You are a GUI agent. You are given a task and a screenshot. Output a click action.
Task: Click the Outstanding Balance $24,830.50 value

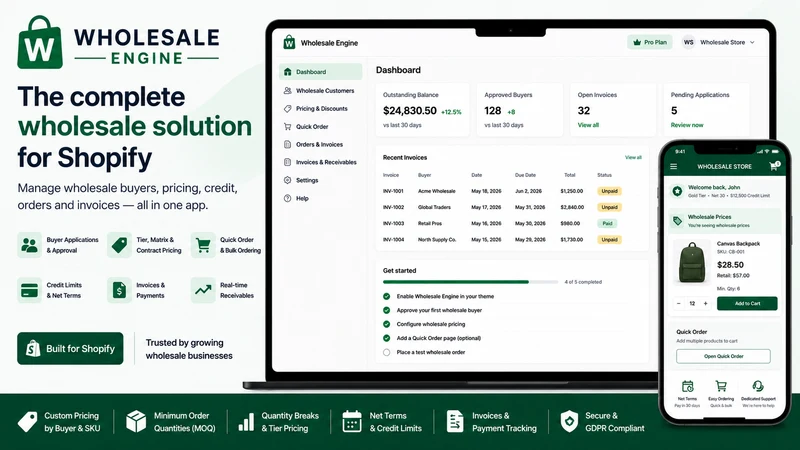pos(410,111)
